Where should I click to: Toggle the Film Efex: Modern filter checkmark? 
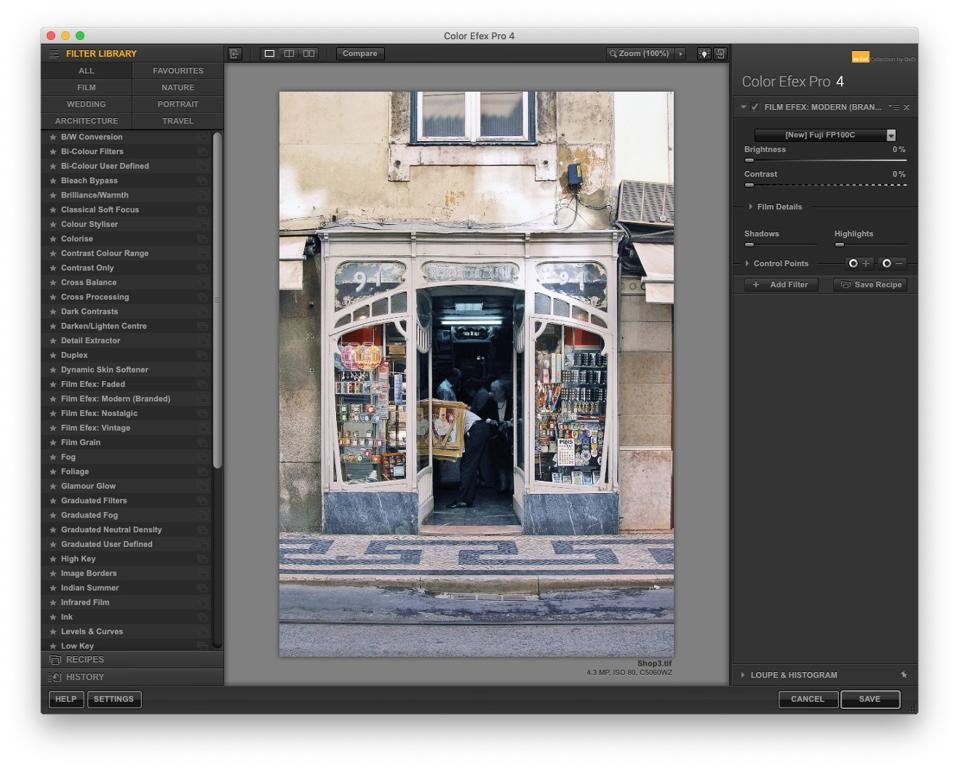pos(754,107)
